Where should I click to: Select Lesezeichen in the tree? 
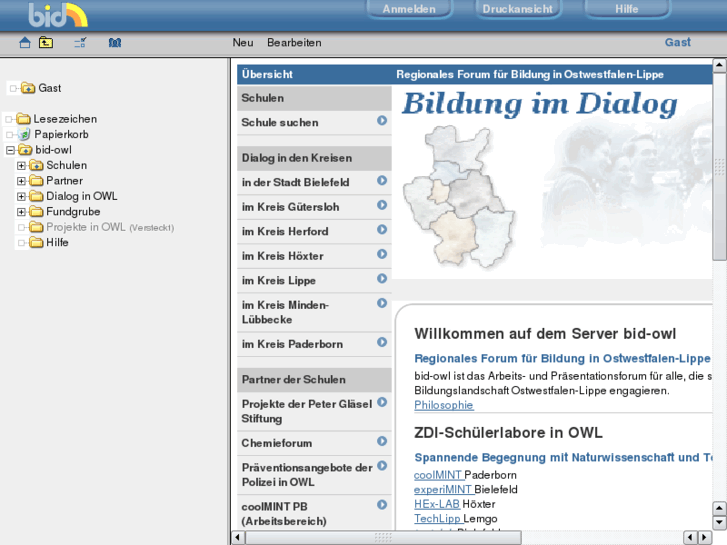pos(65,119)
